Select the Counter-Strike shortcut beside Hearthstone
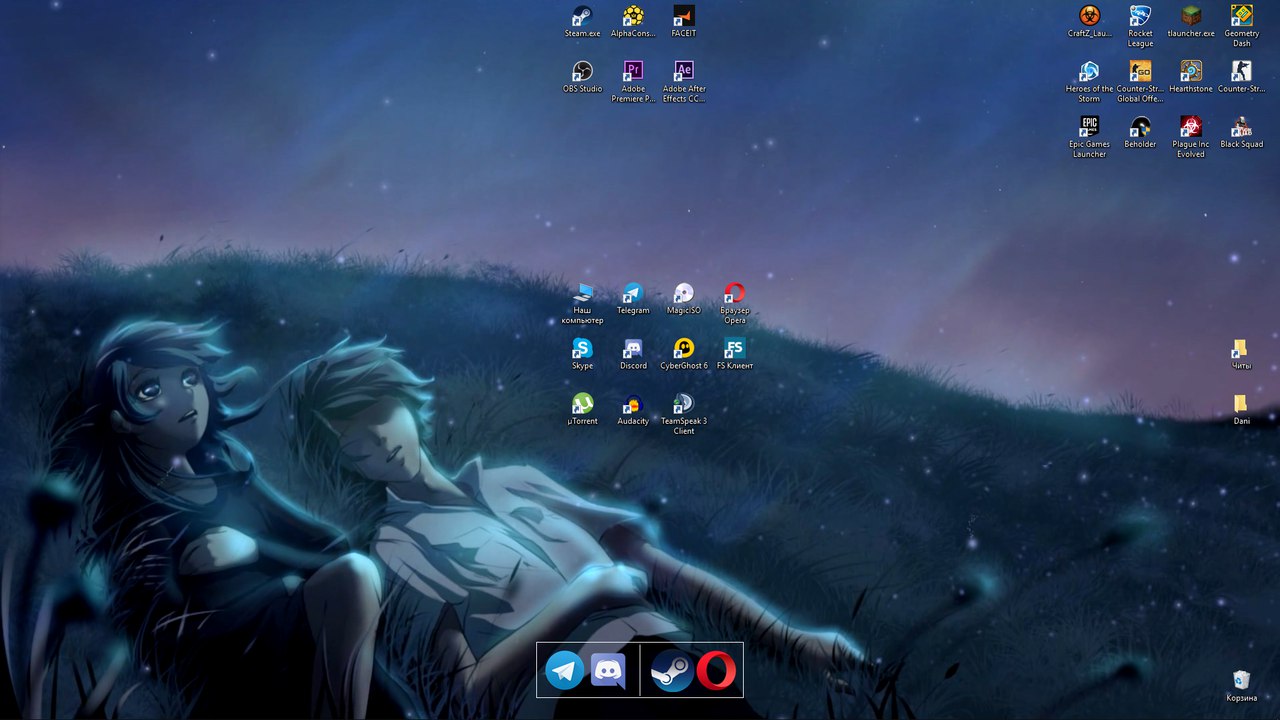The height and width of the screenshot is (720, 1280). coord(1242,77)
